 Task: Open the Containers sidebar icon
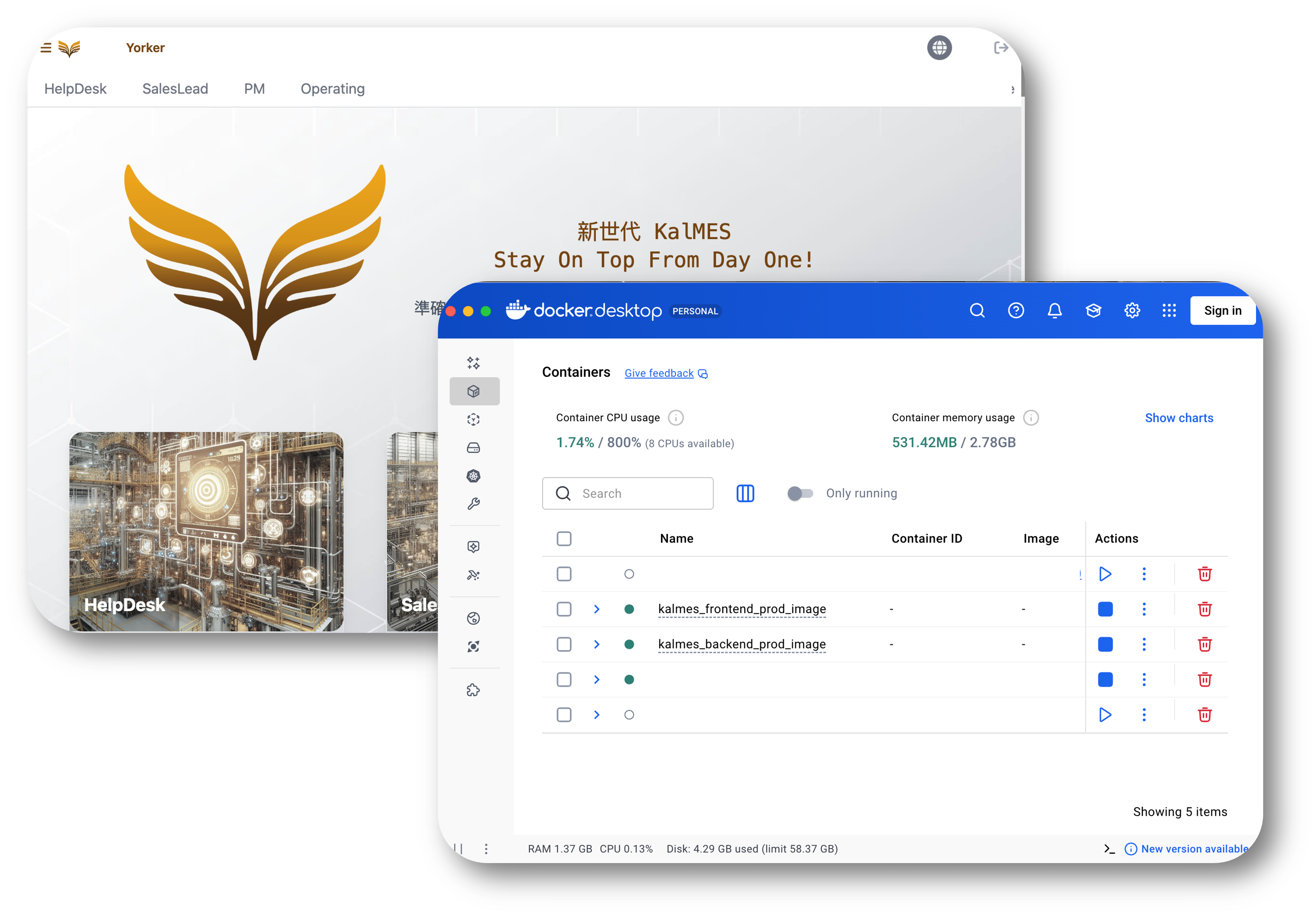coord(473,392)
